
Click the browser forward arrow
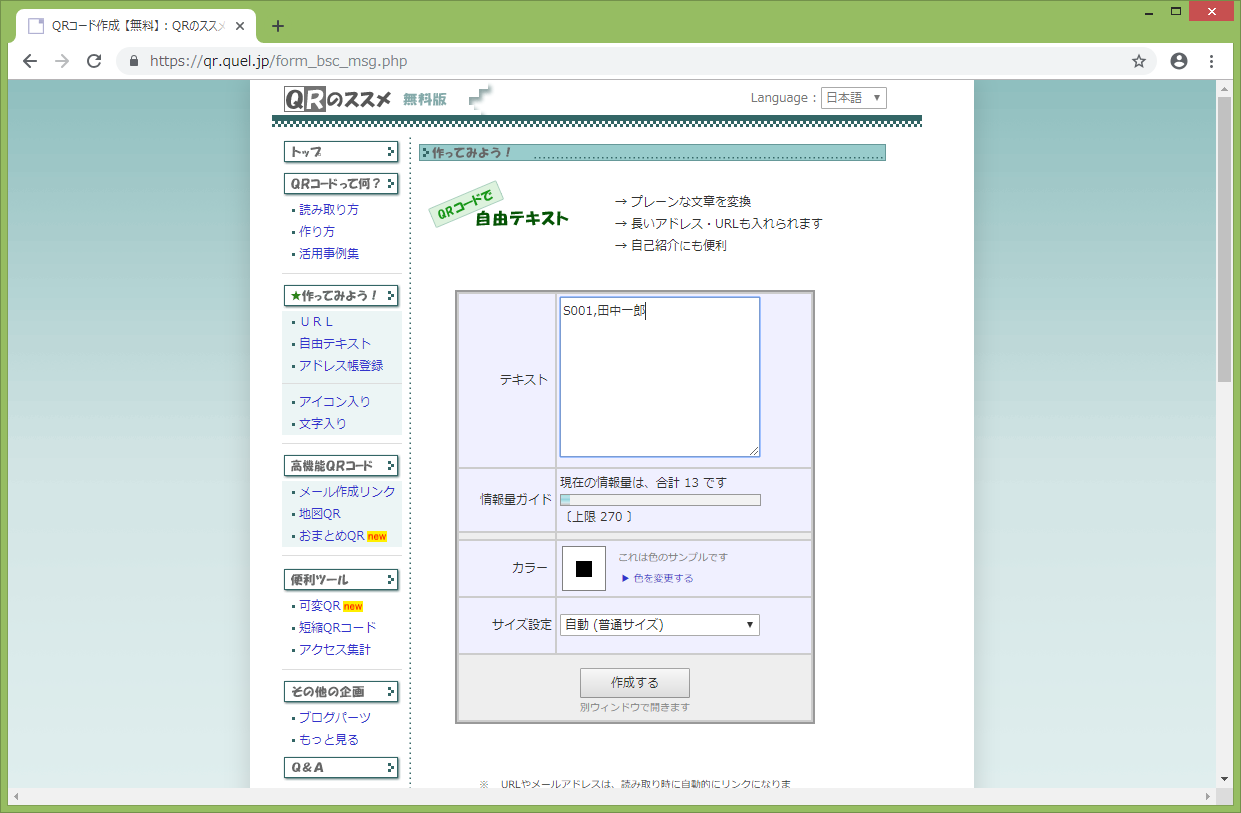click(62, 61)
